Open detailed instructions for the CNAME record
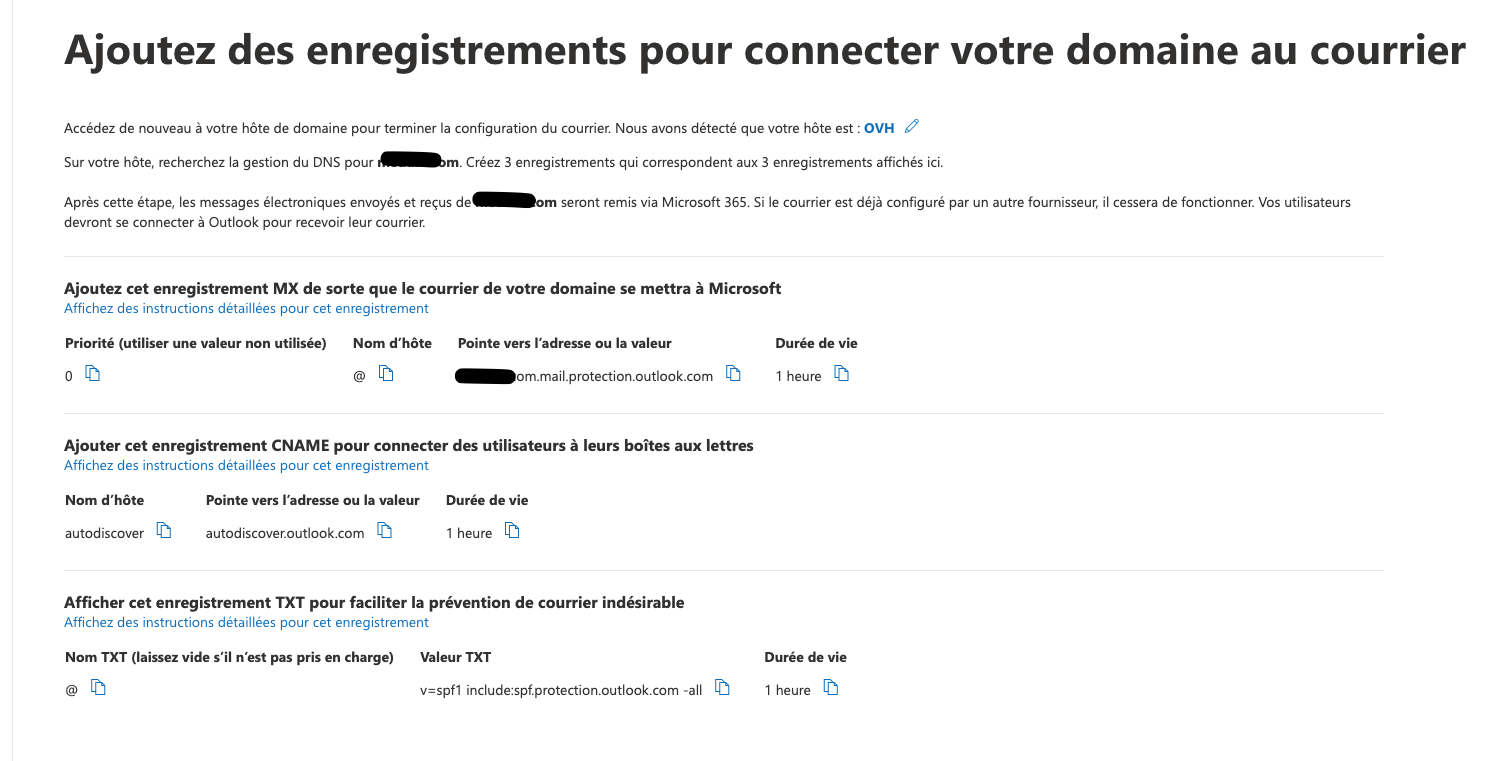This screenshot has height=761, width=1500. point(246,466)
